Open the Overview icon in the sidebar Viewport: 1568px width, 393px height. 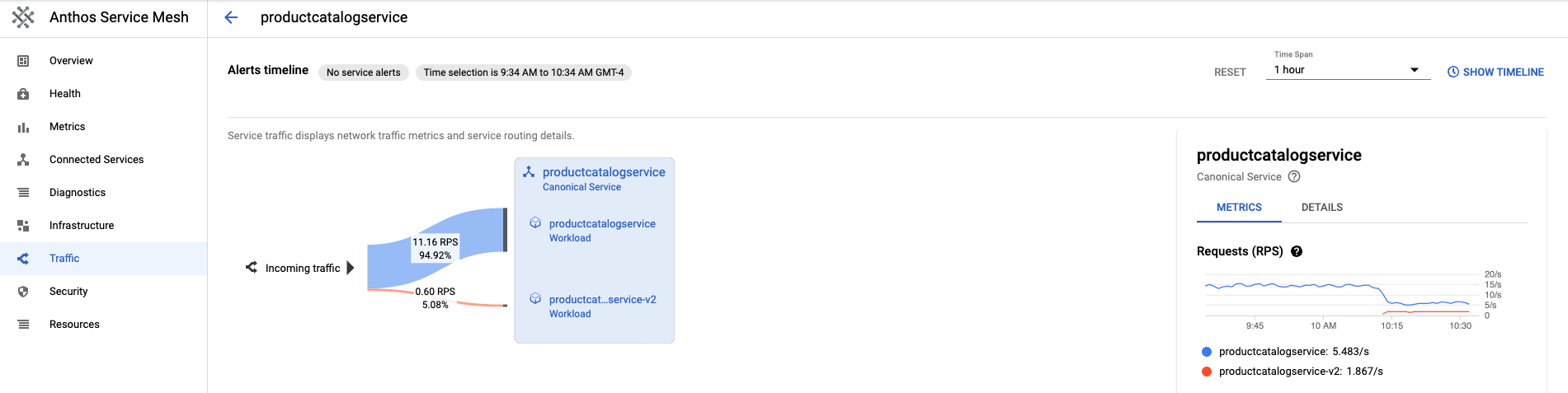23,61
